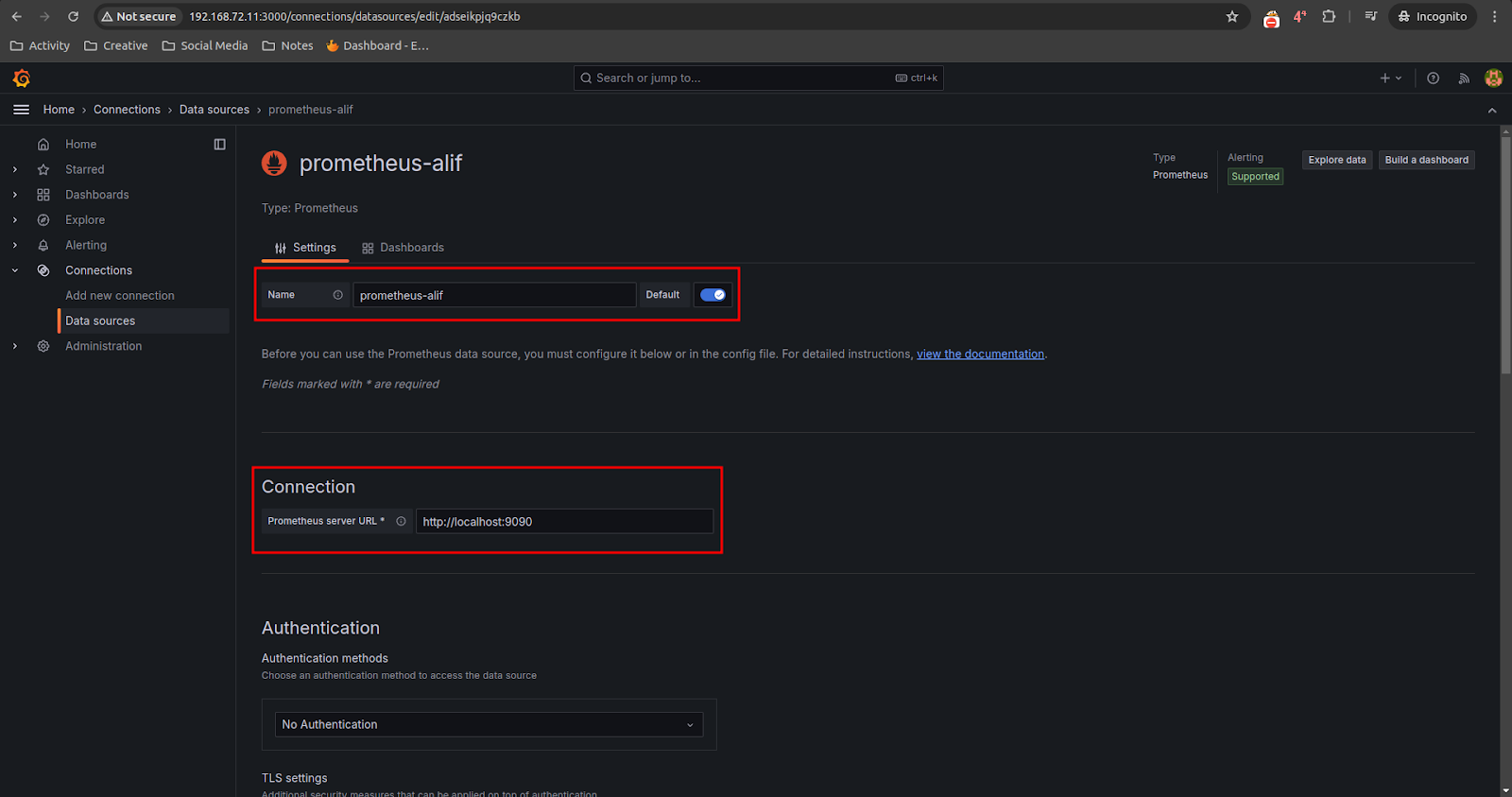Click the Connections icon in sidebar
The width and height of the screenshot is (1512, 797).
point(43,270)
